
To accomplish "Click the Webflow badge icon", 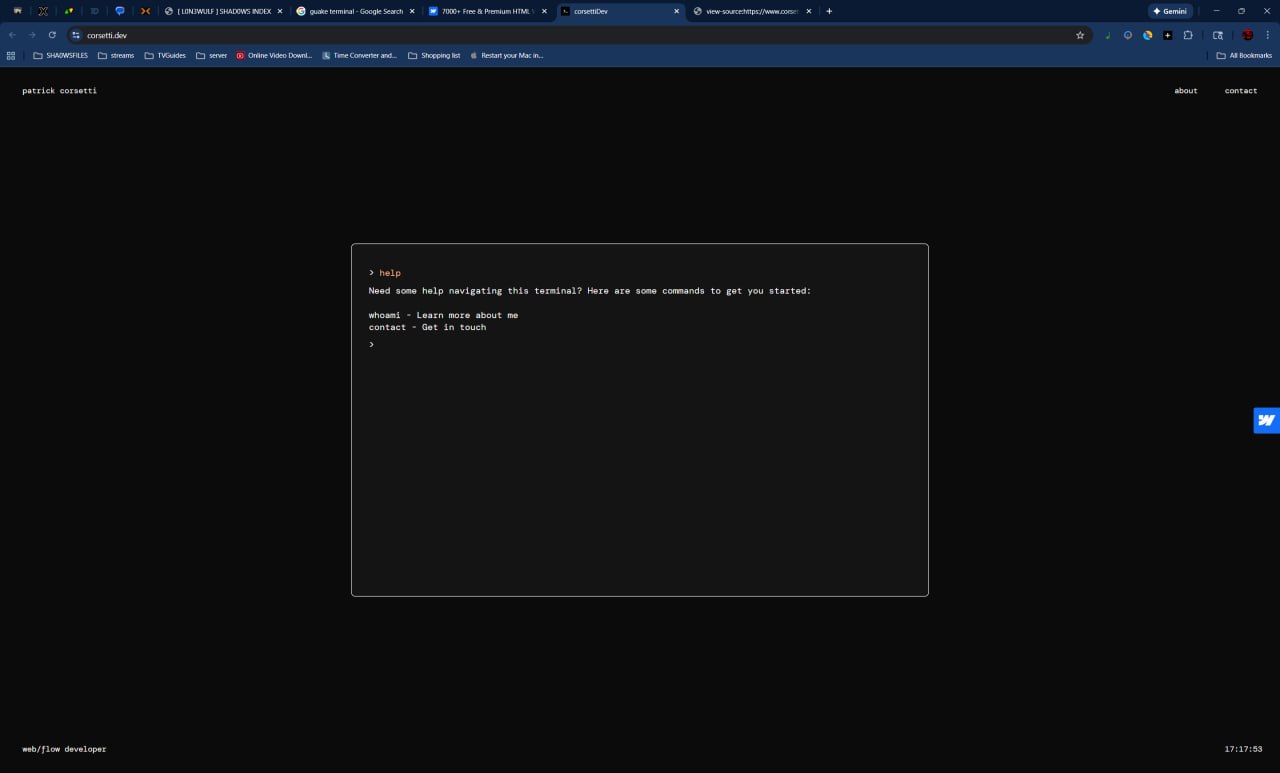I will tap(1266, 420).
